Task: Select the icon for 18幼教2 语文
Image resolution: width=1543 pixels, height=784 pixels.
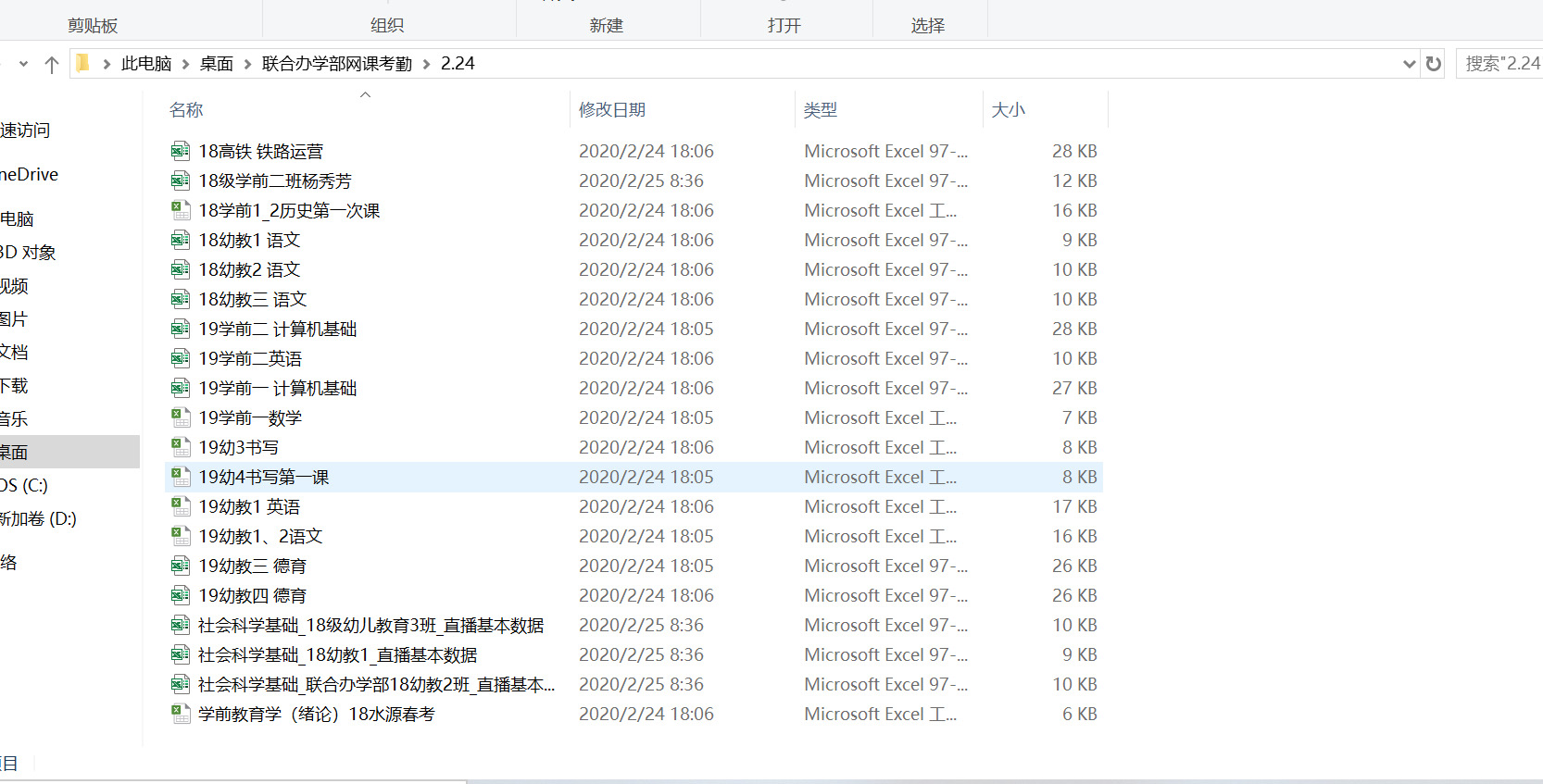Action: tap(181, 269)
